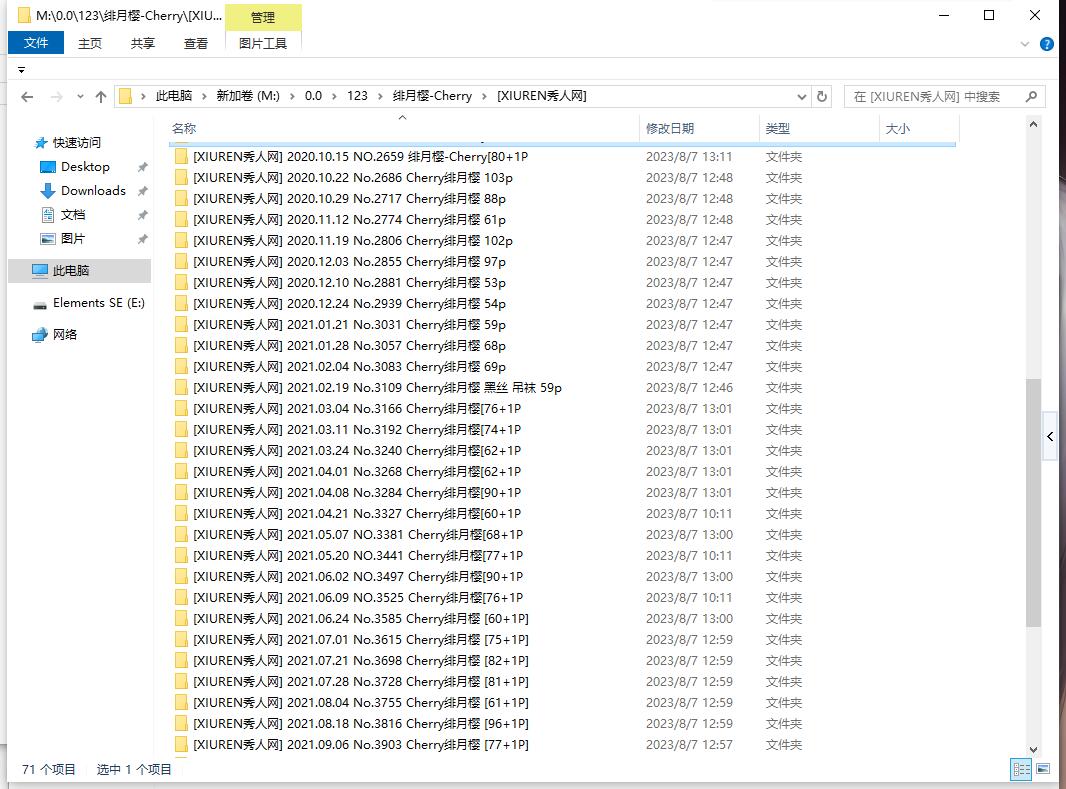Screen dimensions: 1066x789
Task: Select folder 2021.07.01 No.3615 Cherry [75+1P]
Action: click(361, 639)
